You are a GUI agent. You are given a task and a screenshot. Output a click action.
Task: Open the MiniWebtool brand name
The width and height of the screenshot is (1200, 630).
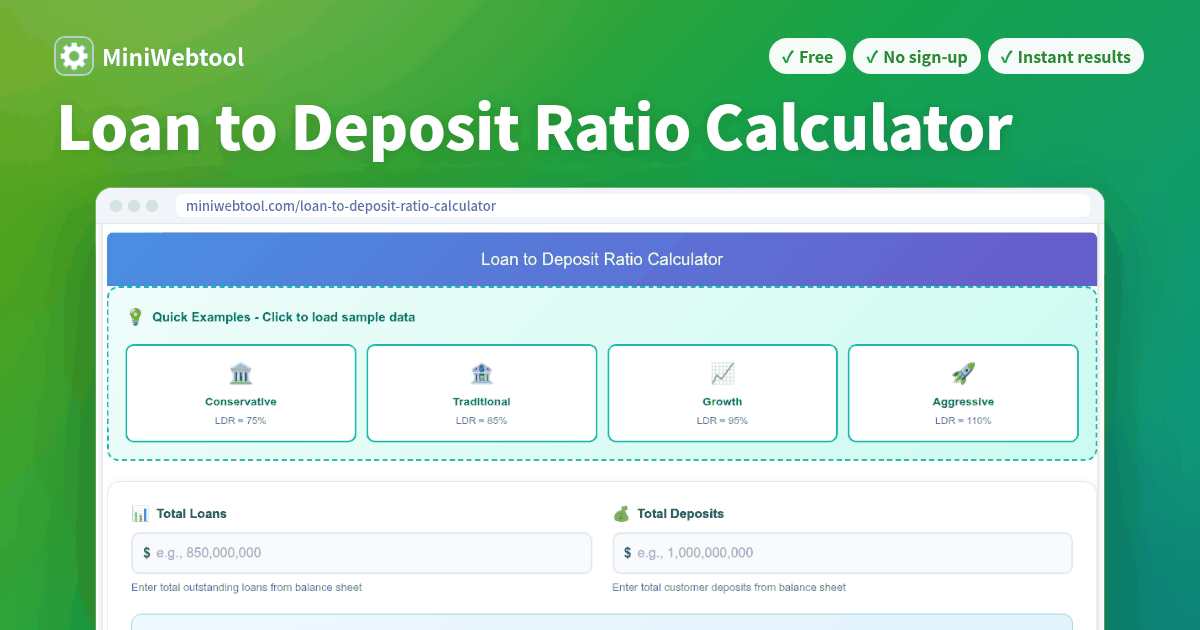coord(173,57)
